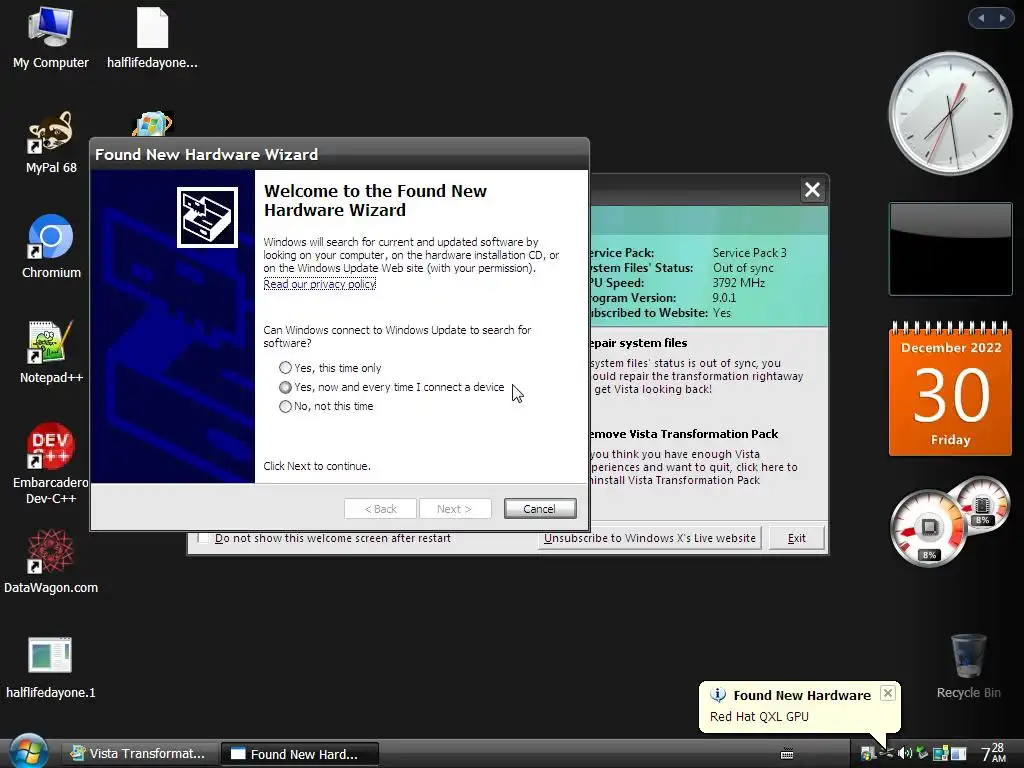Click Exit in Vista Transformation window
Viewport: 1024px width, 768px height.
tap(796, 538)
